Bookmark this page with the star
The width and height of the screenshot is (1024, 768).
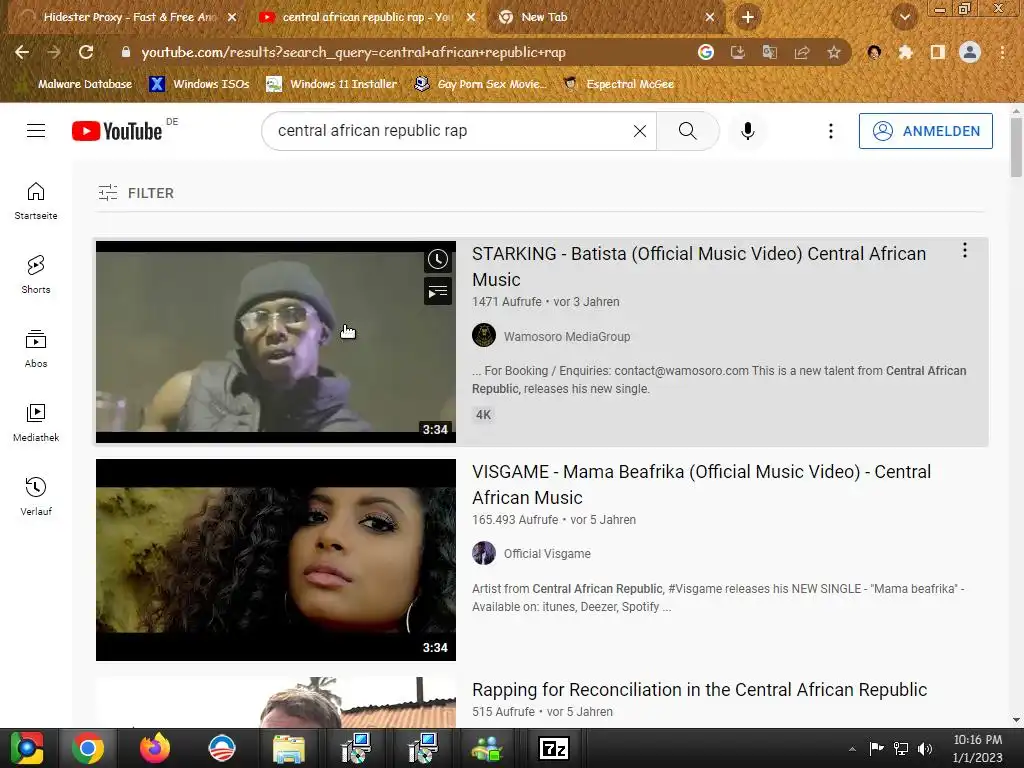point(833,52)
